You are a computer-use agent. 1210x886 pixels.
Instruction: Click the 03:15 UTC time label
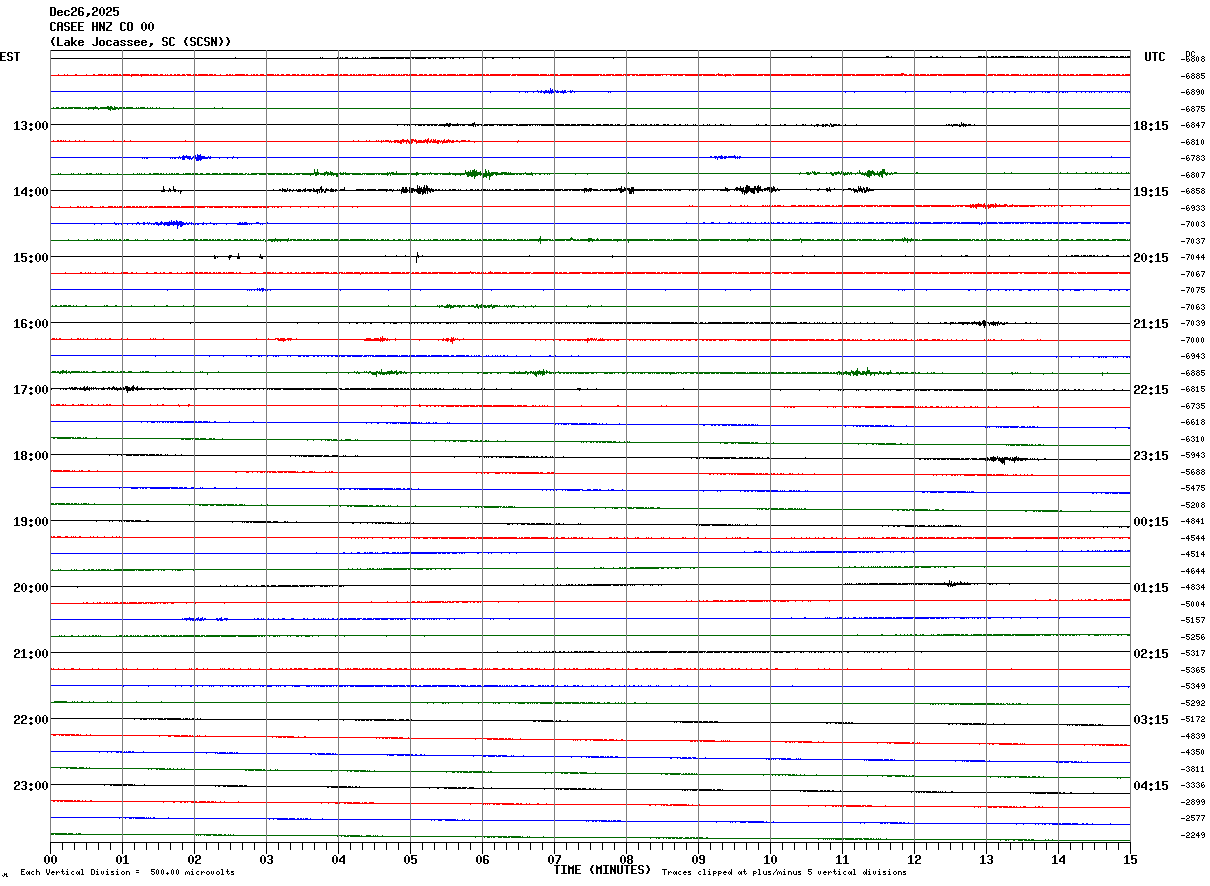1151,720
